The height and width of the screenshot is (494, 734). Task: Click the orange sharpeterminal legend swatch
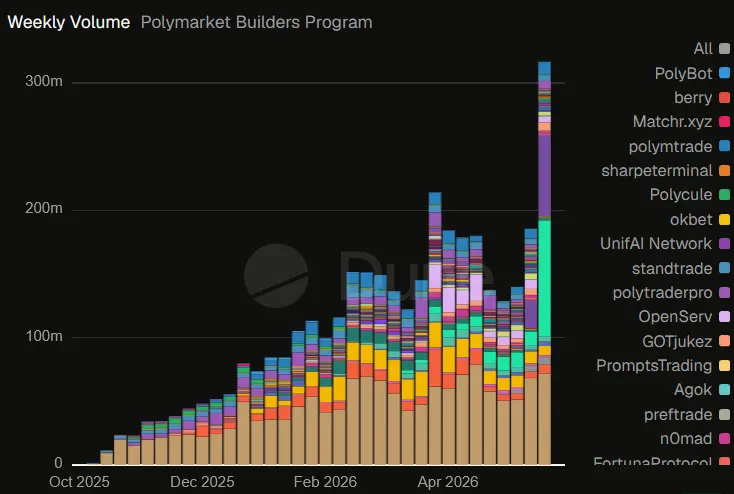[724, 170]
